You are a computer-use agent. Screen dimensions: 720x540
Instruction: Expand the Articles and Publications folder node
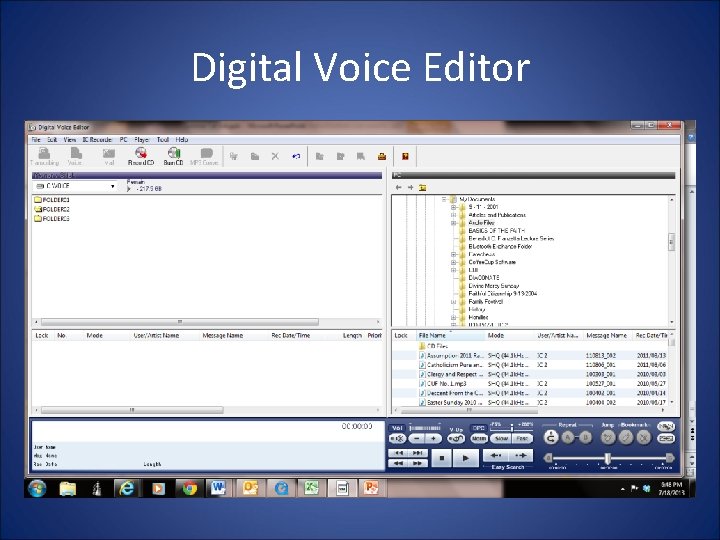click(454, 215)
